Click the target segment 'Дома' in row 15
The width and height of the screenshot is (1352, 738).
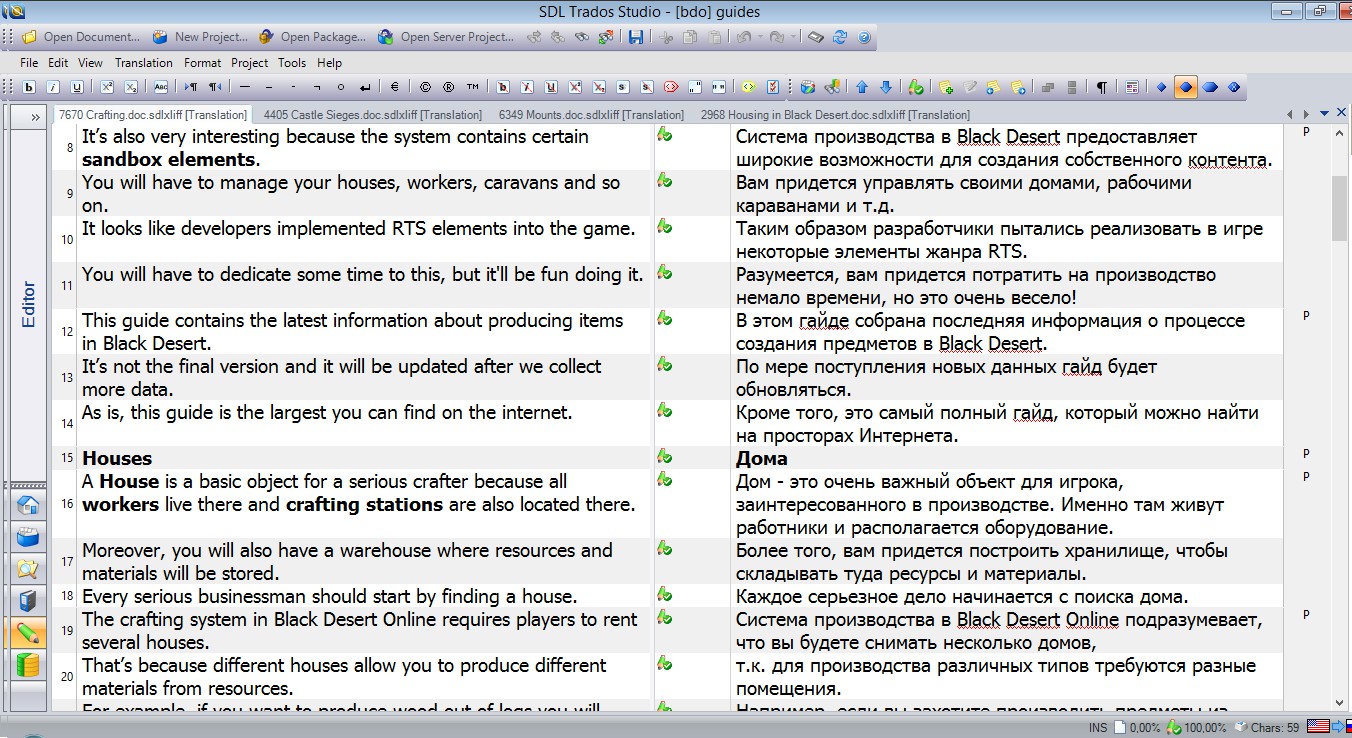coord(762,458)
